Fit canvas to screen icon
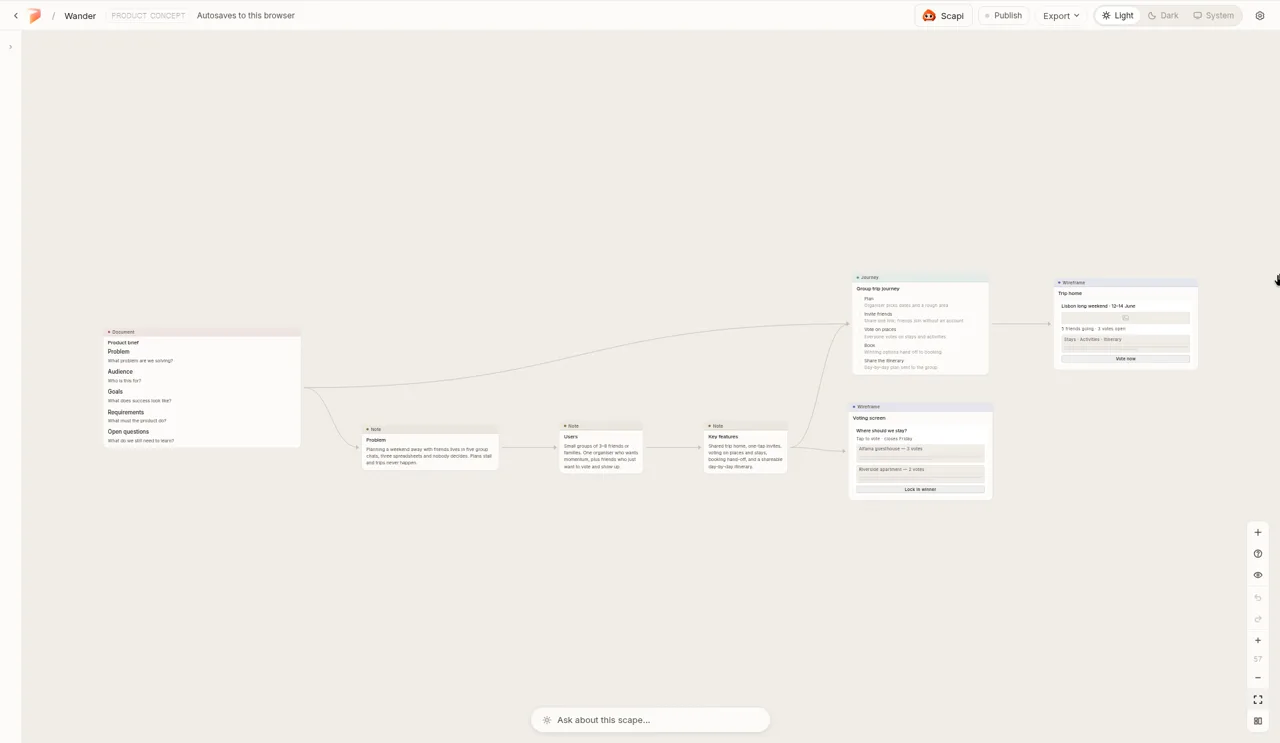 (1258, 700)
